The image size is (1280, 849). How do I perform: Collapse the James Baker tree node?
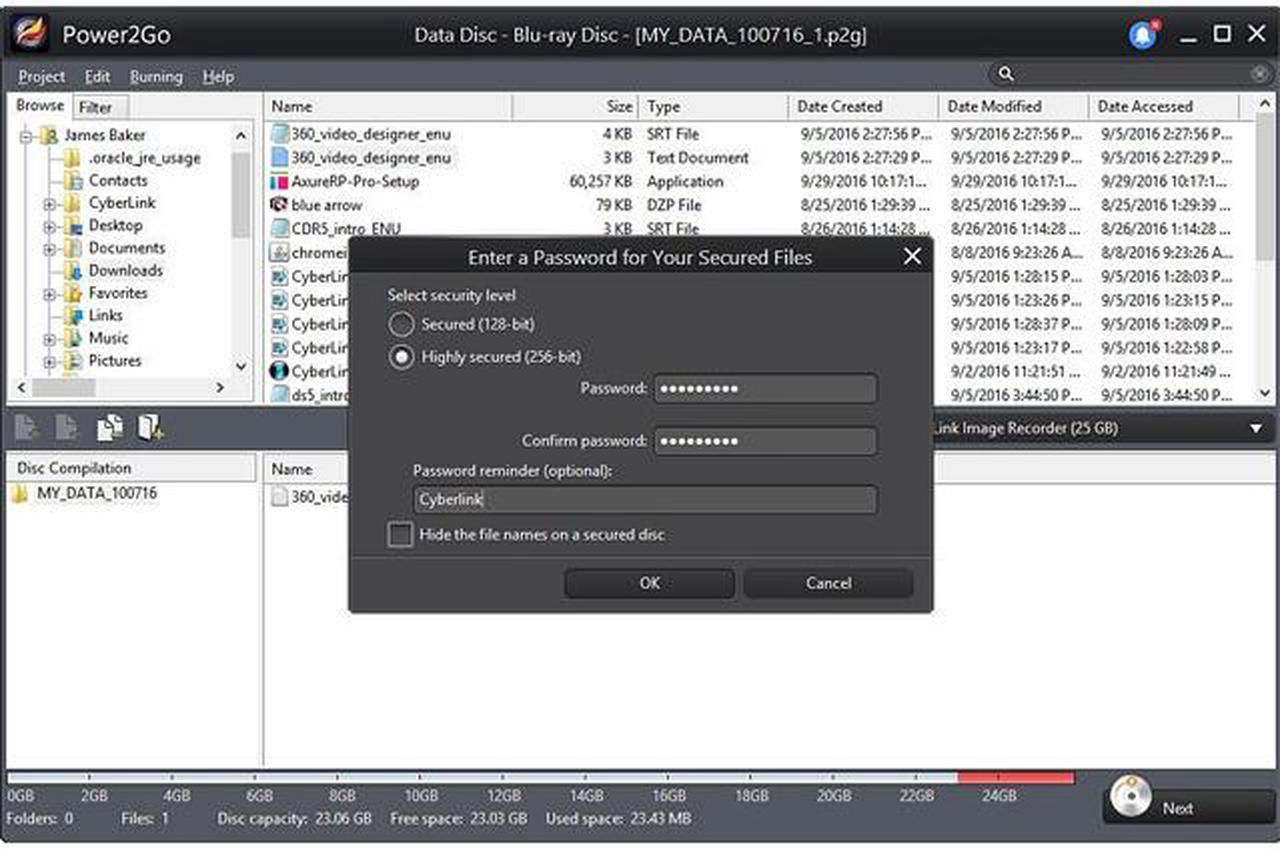[26, 136]
